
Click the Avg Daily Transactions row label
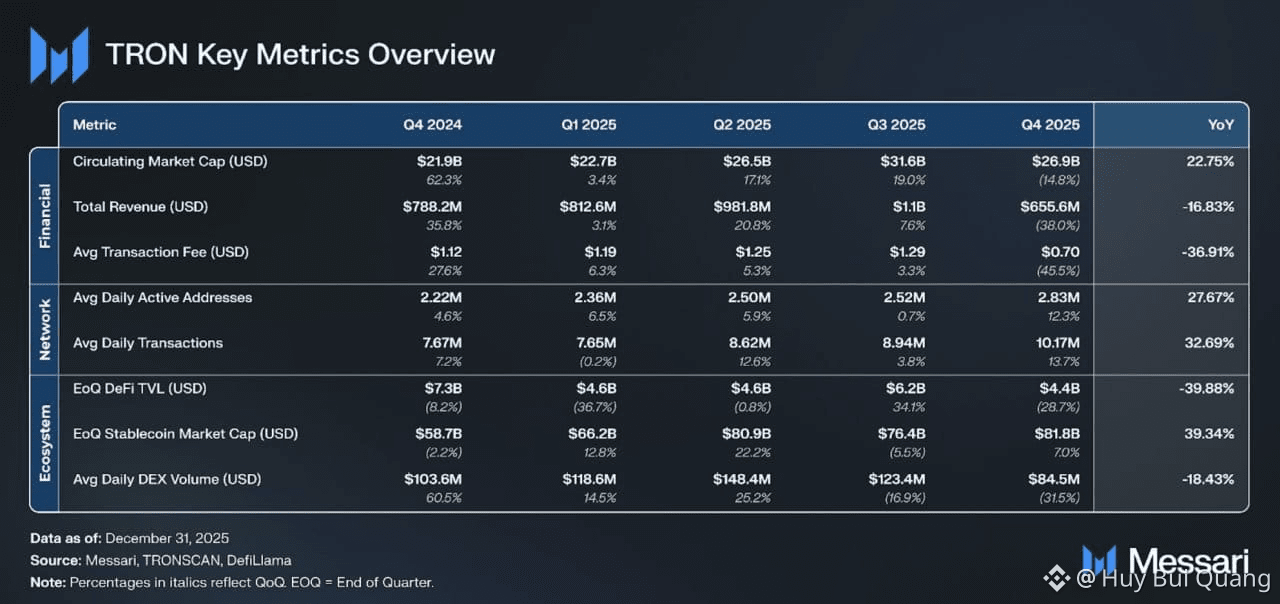[x=148, y=343]
